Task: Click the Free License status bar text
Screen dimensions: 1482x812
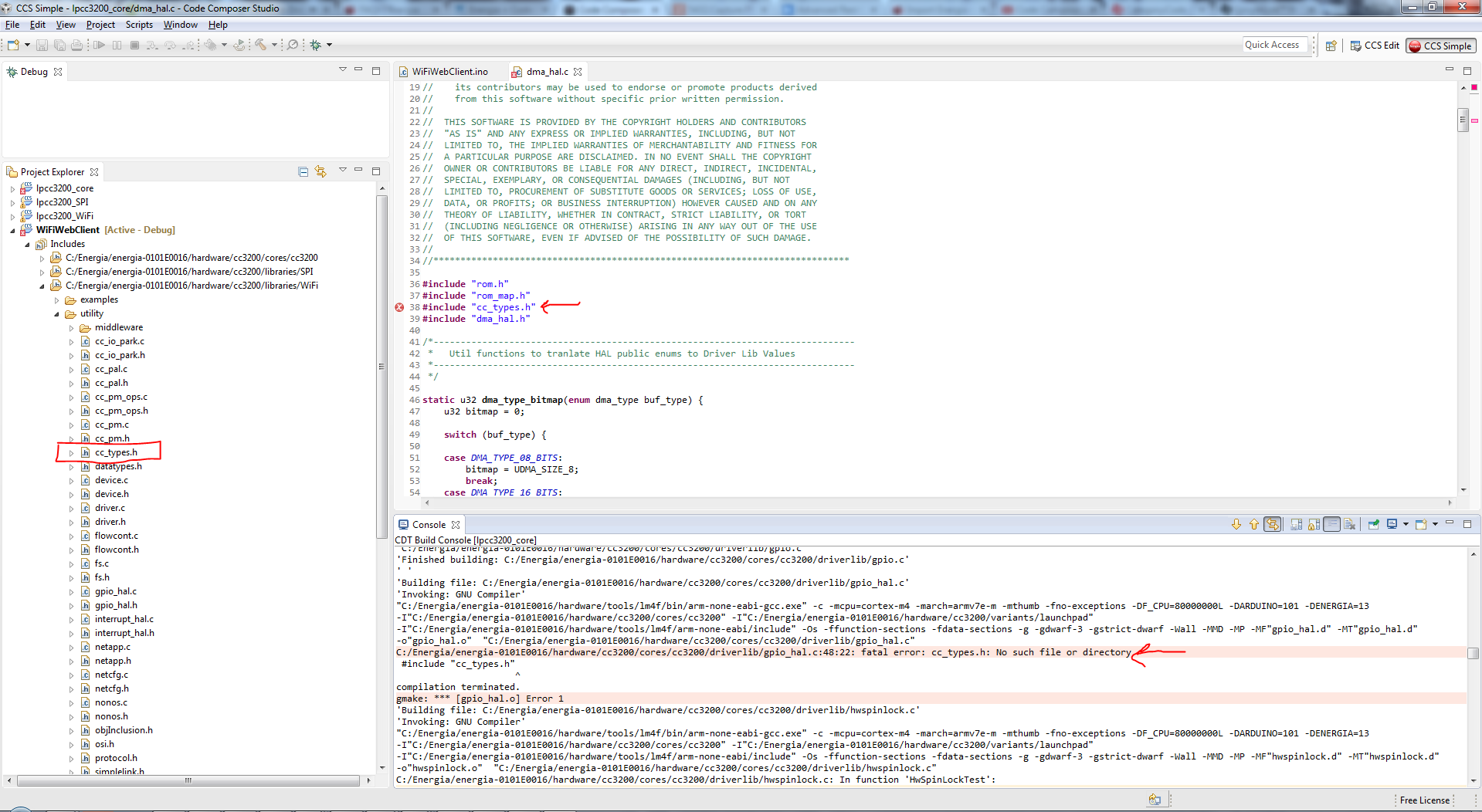Action: (1424, 800)
